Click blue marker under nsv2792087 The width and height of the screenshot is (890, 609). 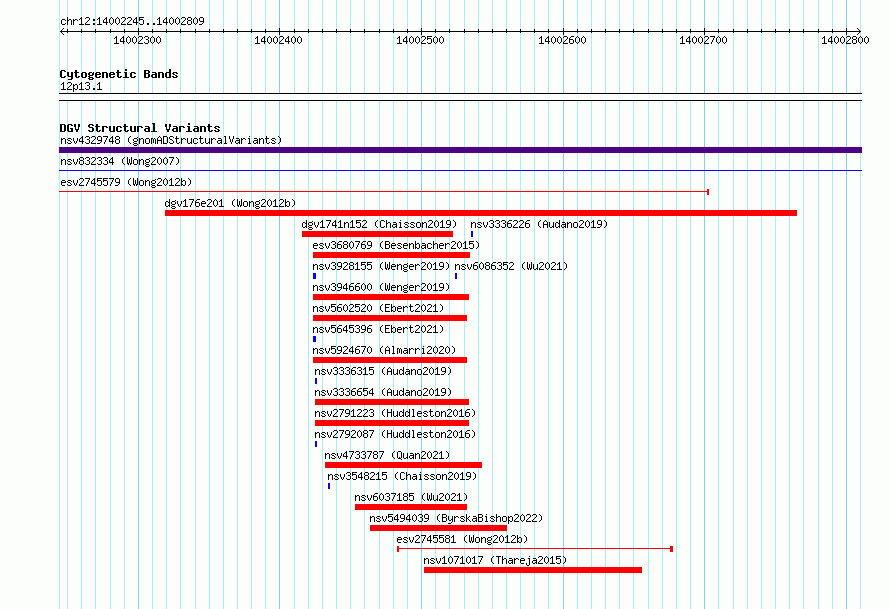(x=316, y=444)
